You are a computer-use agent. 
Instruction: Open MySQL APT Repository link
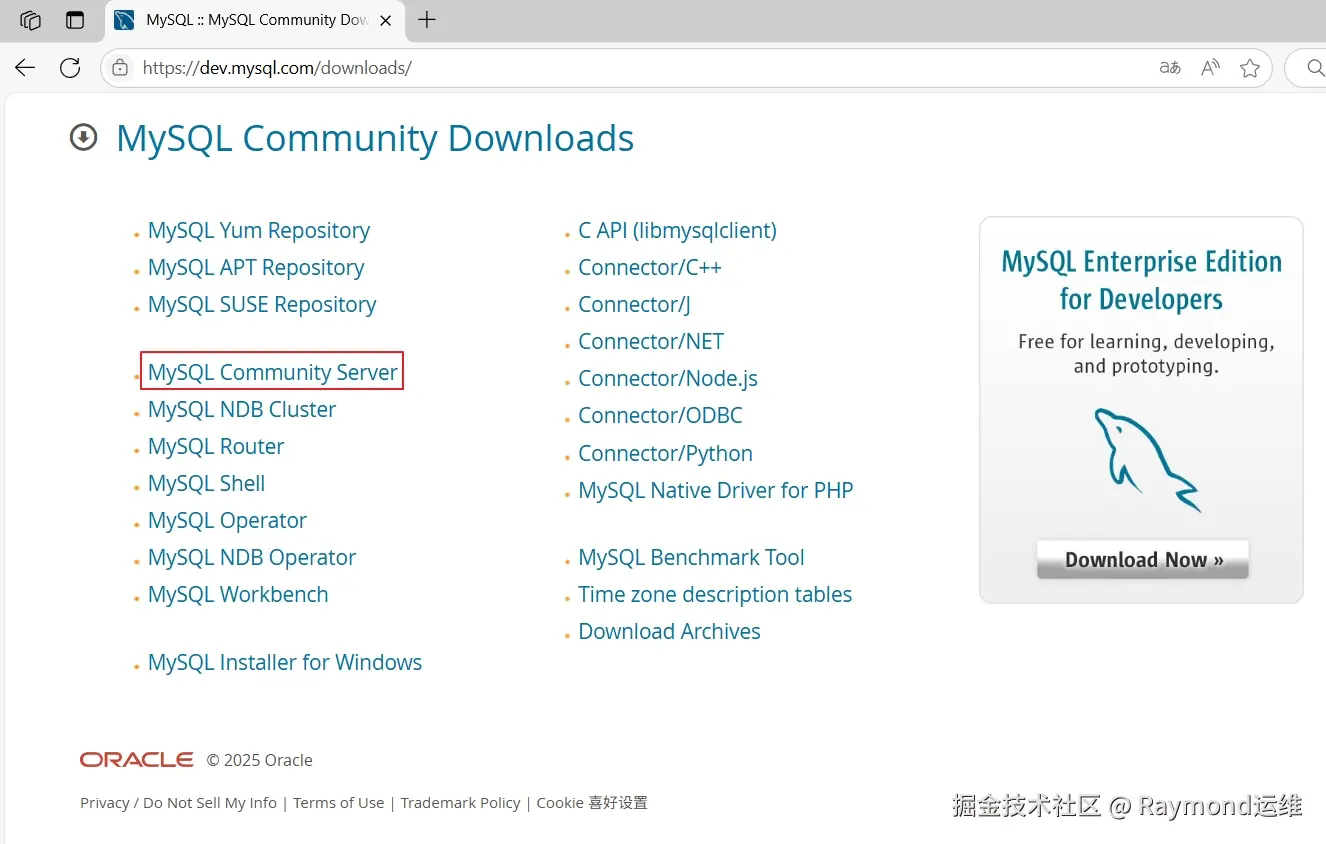[x=256, y=267]
